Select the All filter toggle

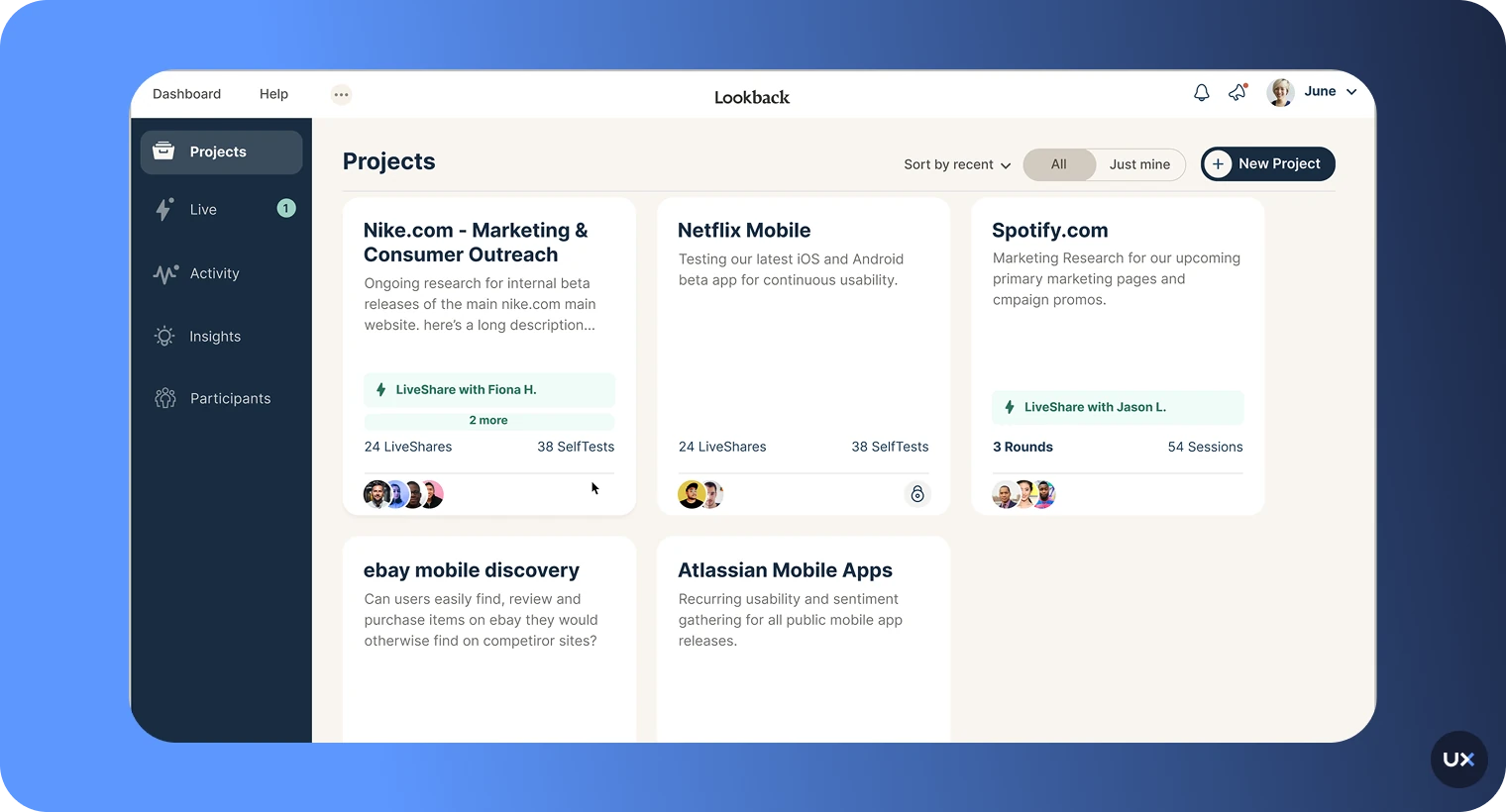(1059, 164)
